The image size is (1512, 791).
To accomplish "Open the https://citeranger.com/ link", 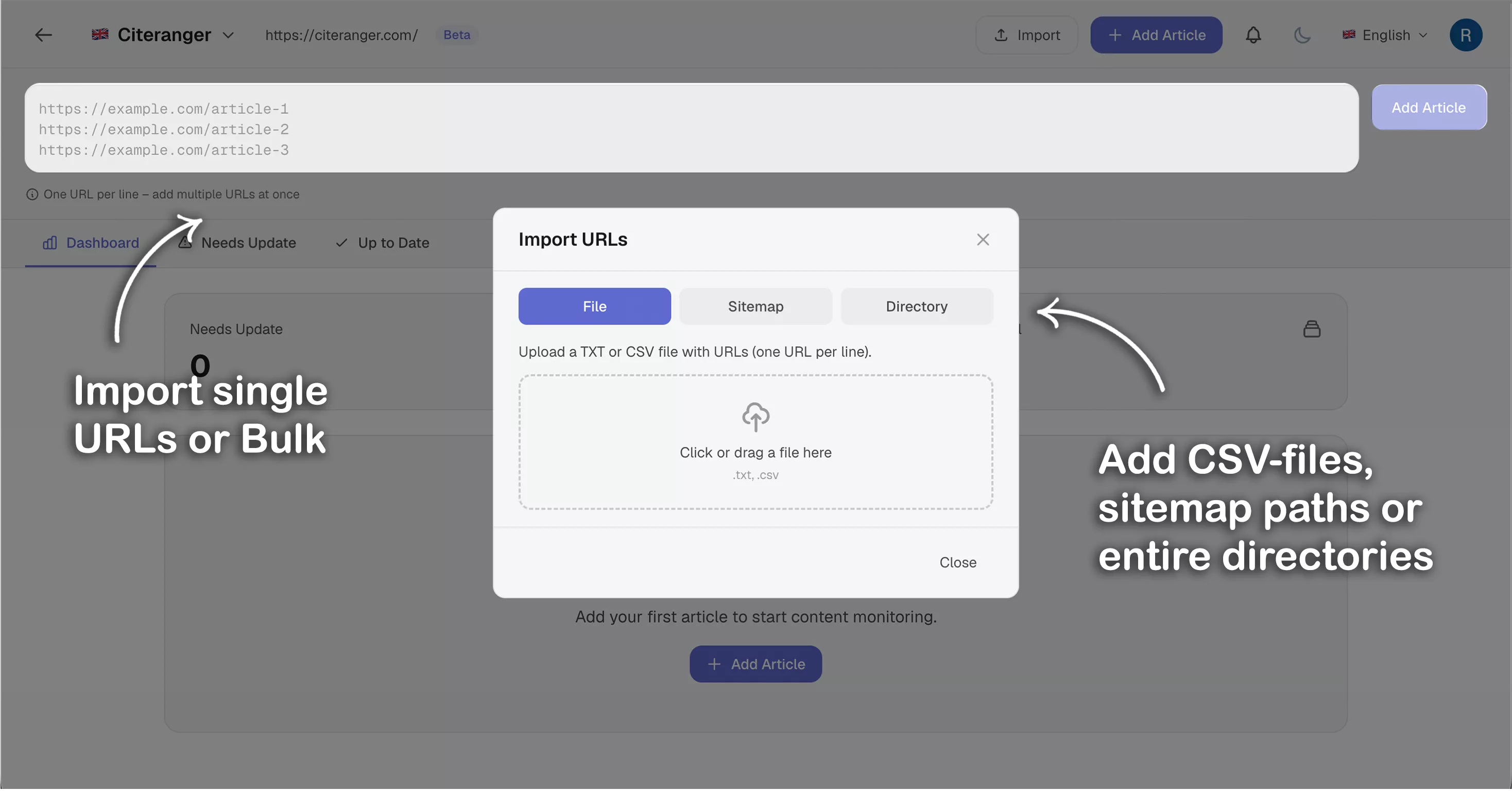I will pyautogui.click(x=341, y=35).
